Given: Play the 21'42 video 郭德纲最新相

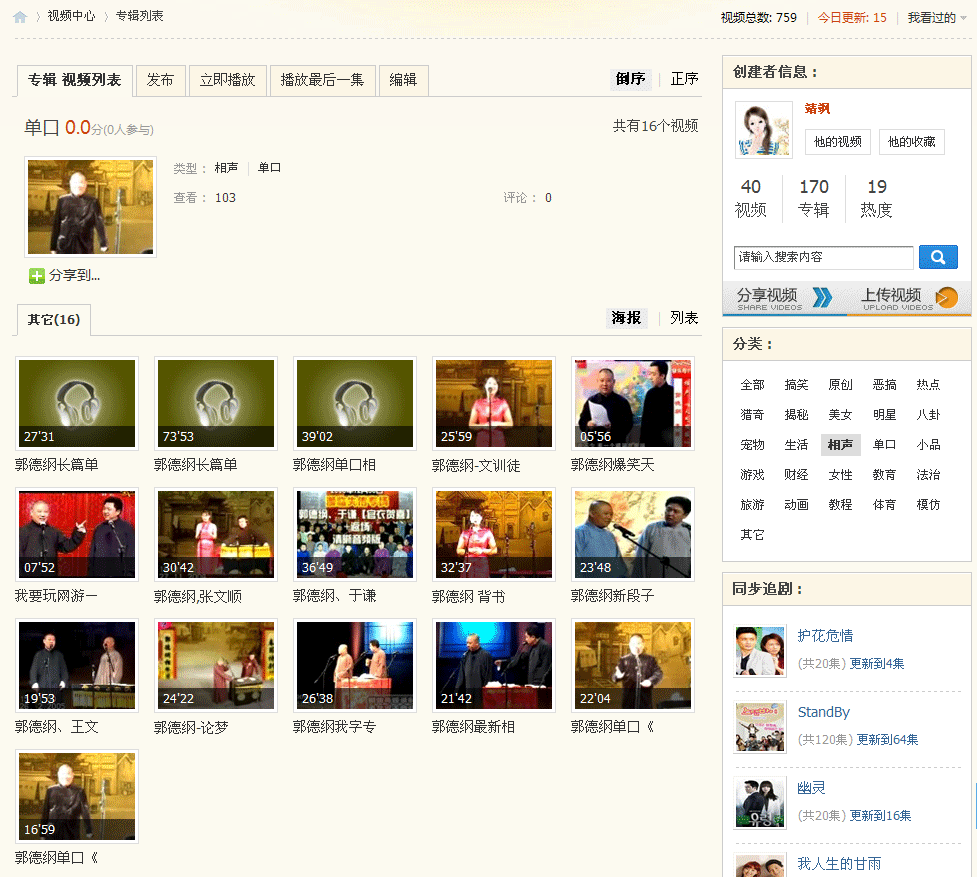Looking at the screenshot, I should (494, 665).
